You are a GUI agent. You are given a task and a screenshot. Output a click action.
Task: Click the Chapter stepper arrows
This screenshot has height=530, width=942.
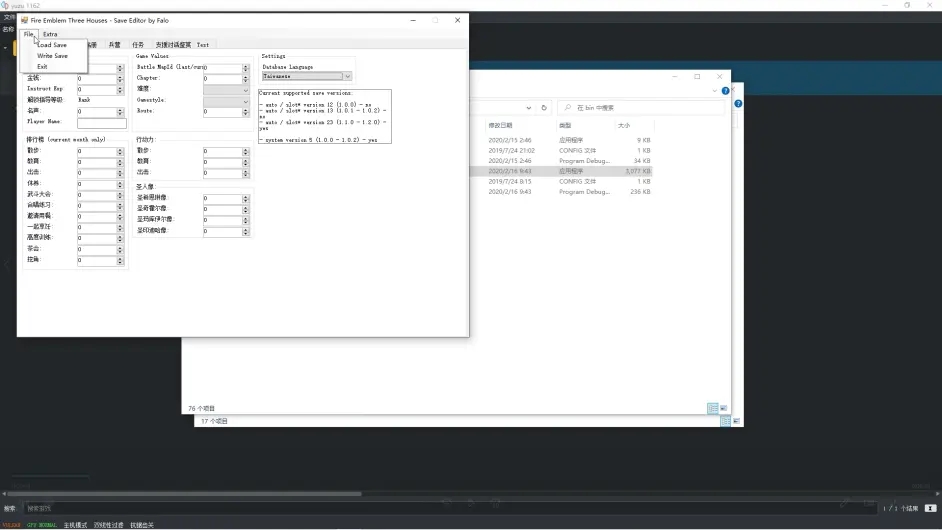pyautogui.click(x=245, y=79)
